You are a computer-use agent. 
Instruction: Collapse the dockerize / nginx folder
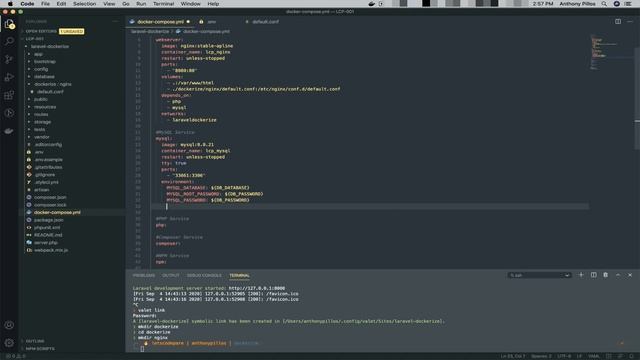pos(52,84)
